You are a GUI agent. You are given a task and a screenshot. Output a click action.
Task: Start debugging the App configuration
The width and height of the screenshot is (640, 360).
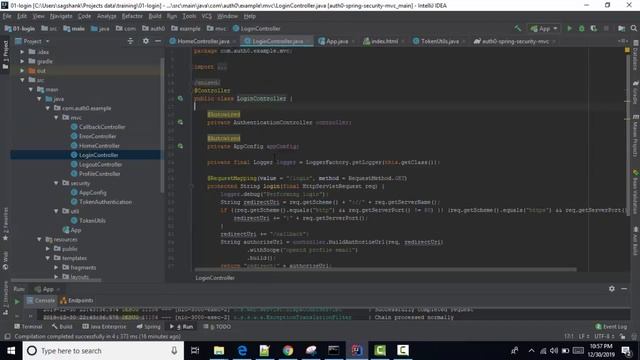[x=582, y=29]
